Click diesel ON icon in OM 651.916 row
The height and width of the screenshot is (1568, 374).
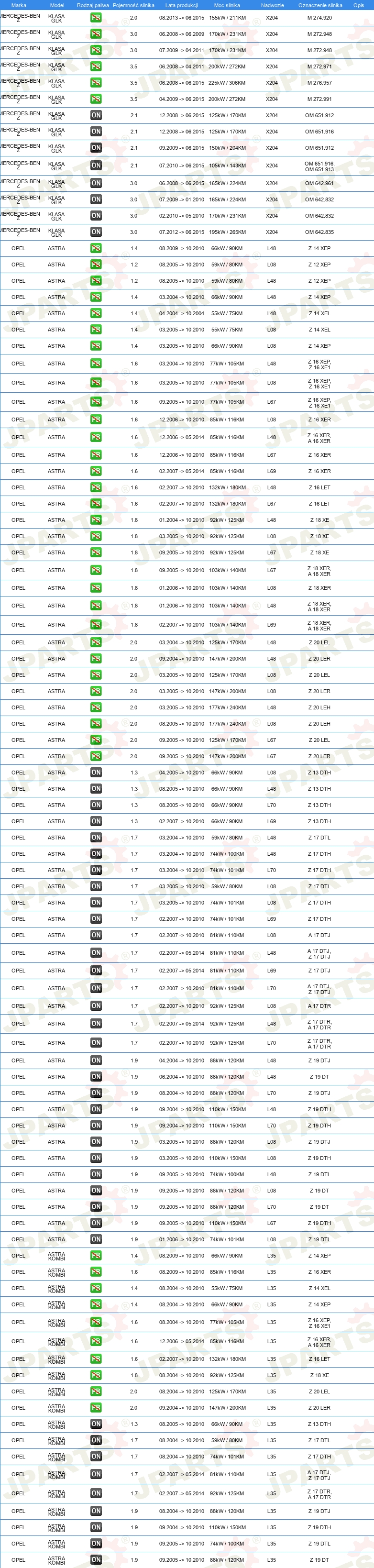click(96, 132)
